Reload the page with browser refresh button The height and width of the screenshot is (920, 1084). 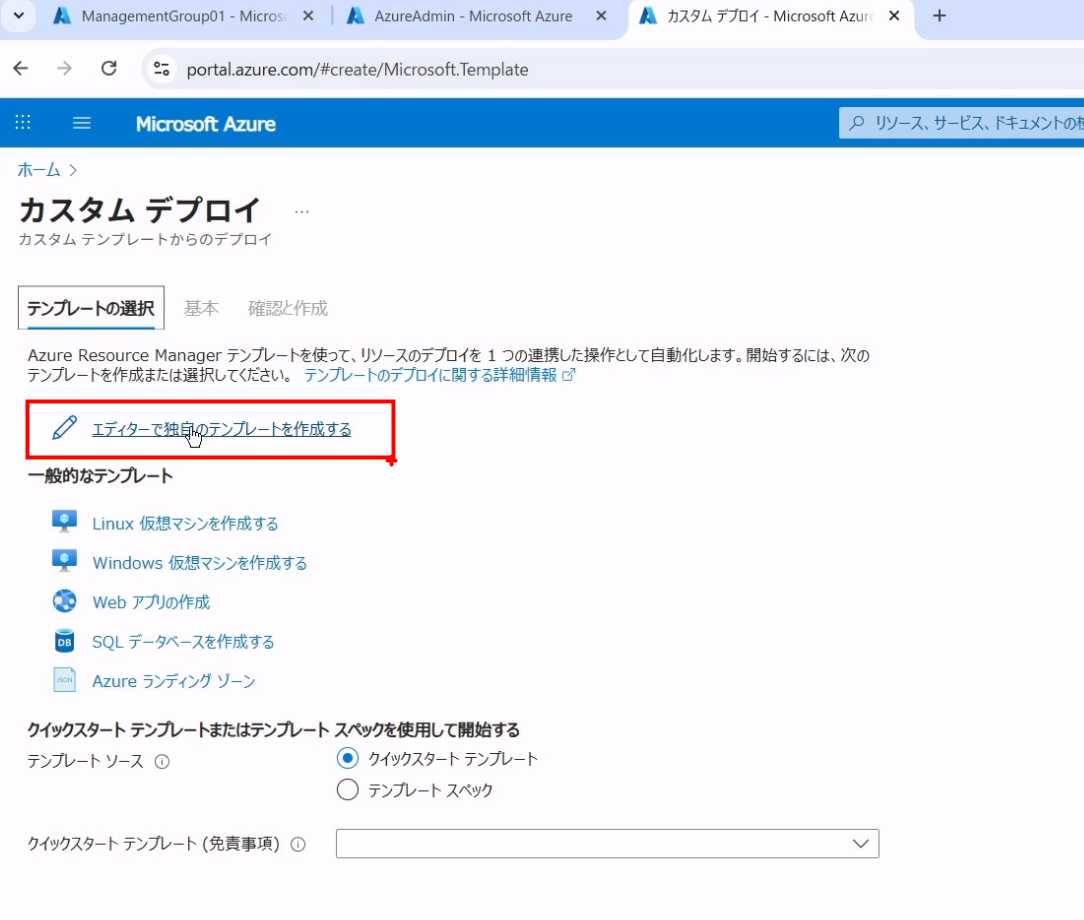(109, 69)
